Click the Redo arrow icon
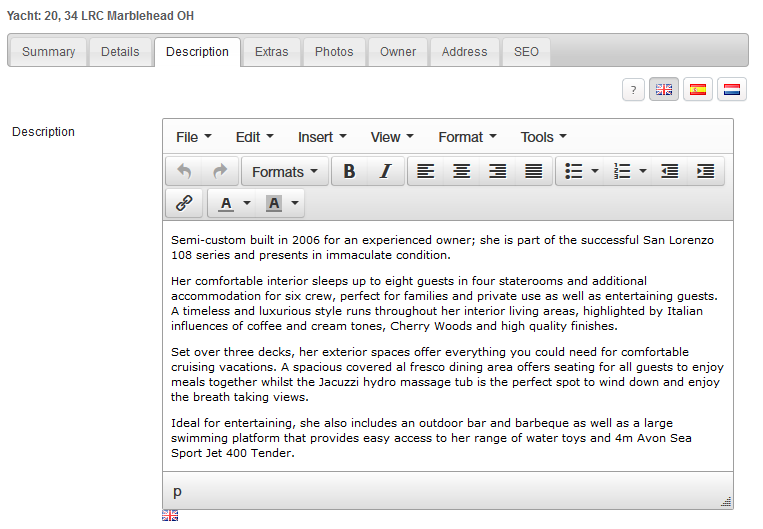Image resolution: width=763 pixels, height=529 pixels. click(x=220, y=171)
